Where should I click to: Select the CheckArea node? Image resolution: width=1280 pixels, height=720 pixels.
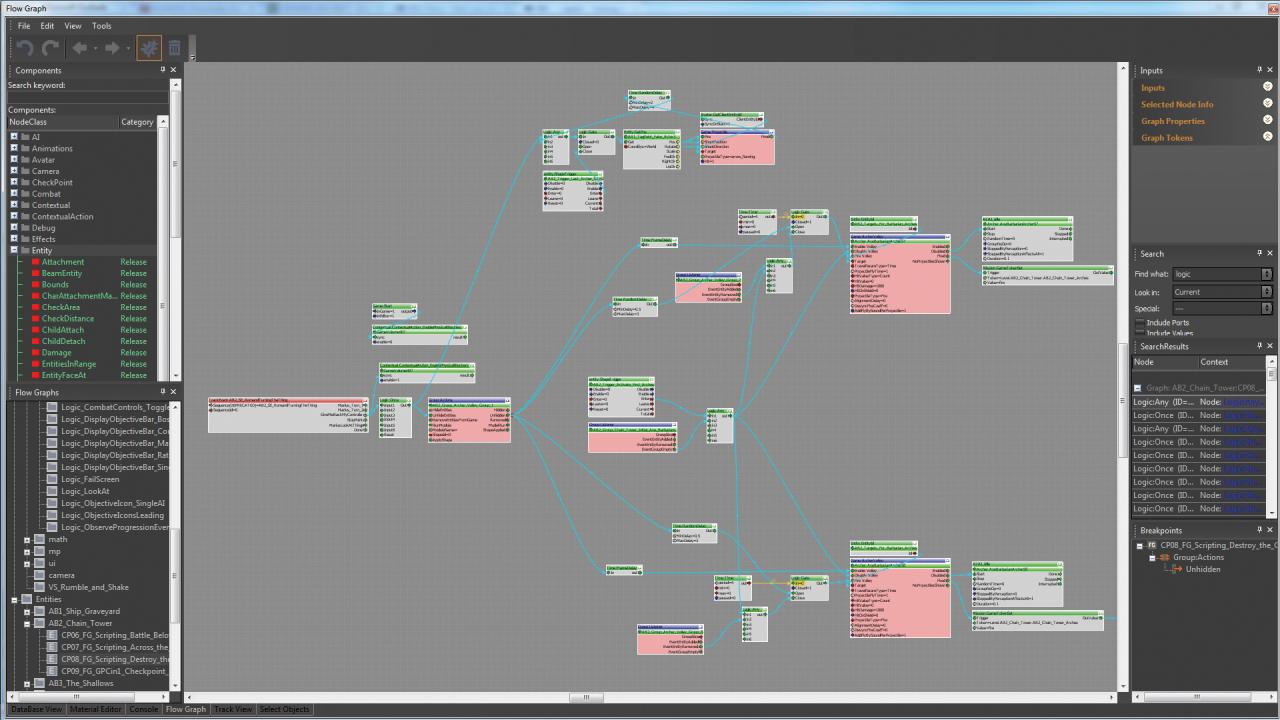pos(61,307)
